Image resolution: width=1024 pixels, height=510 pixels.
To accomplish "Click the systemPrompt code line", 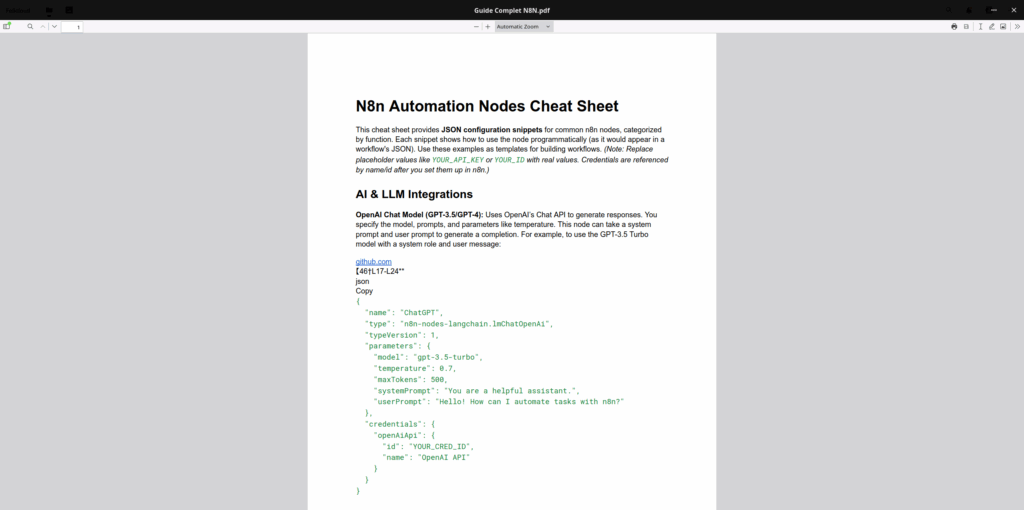I will [477, 391].
